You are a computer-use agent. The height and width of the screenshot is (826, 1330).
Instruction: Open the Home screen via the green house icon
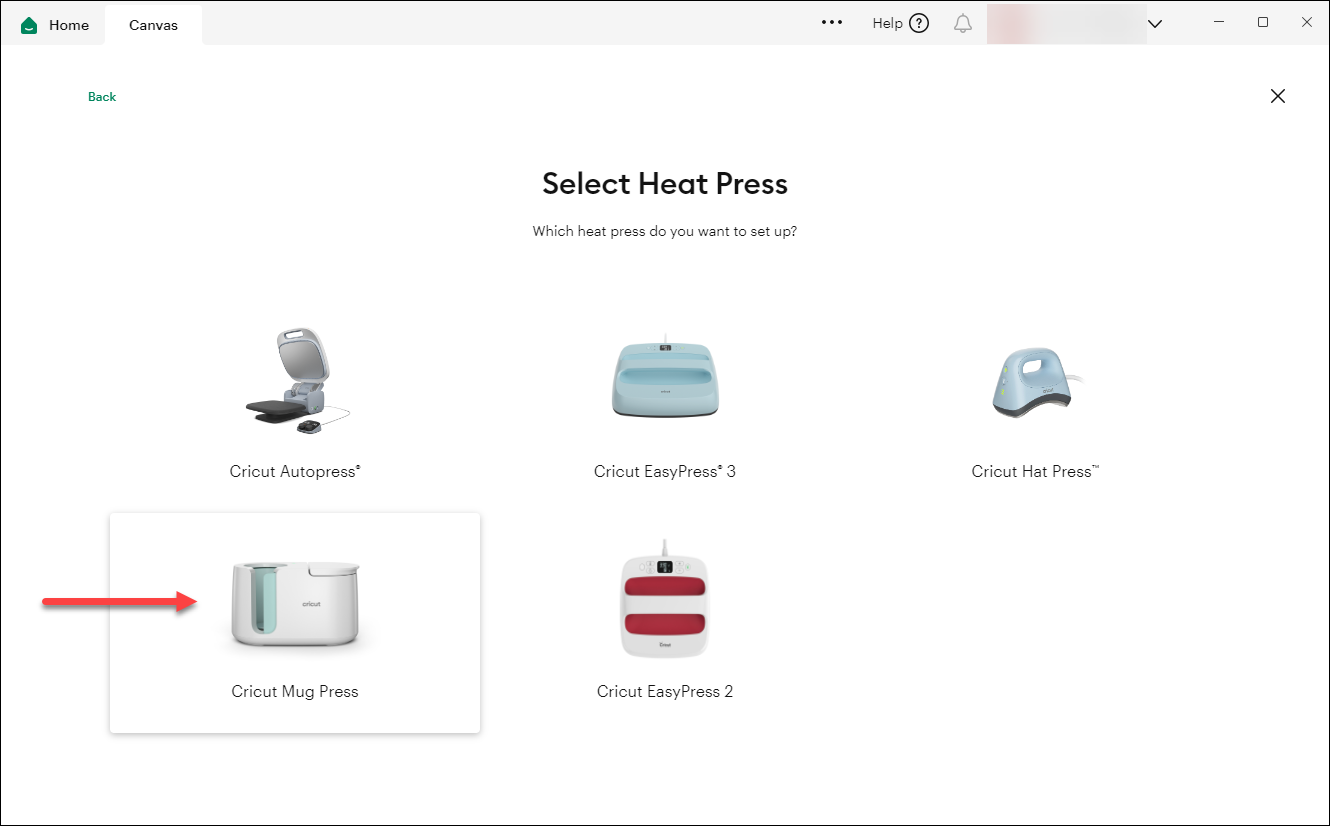tap(27, 24)
